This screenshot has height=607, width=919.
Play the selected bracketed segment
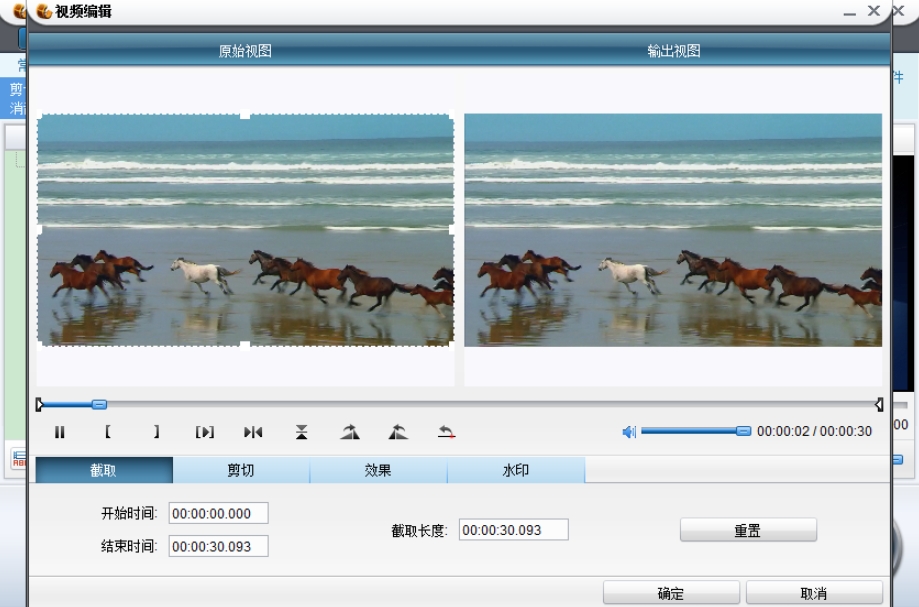pyautogui.click(x=204, y=432)
